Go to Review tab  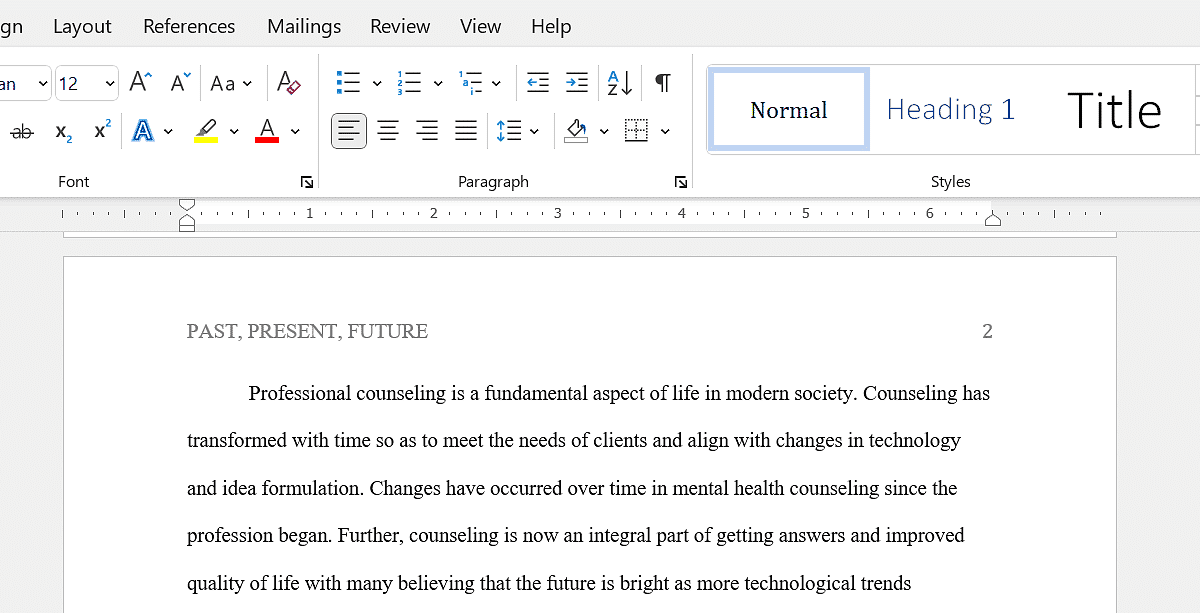[x=400, y=26]
